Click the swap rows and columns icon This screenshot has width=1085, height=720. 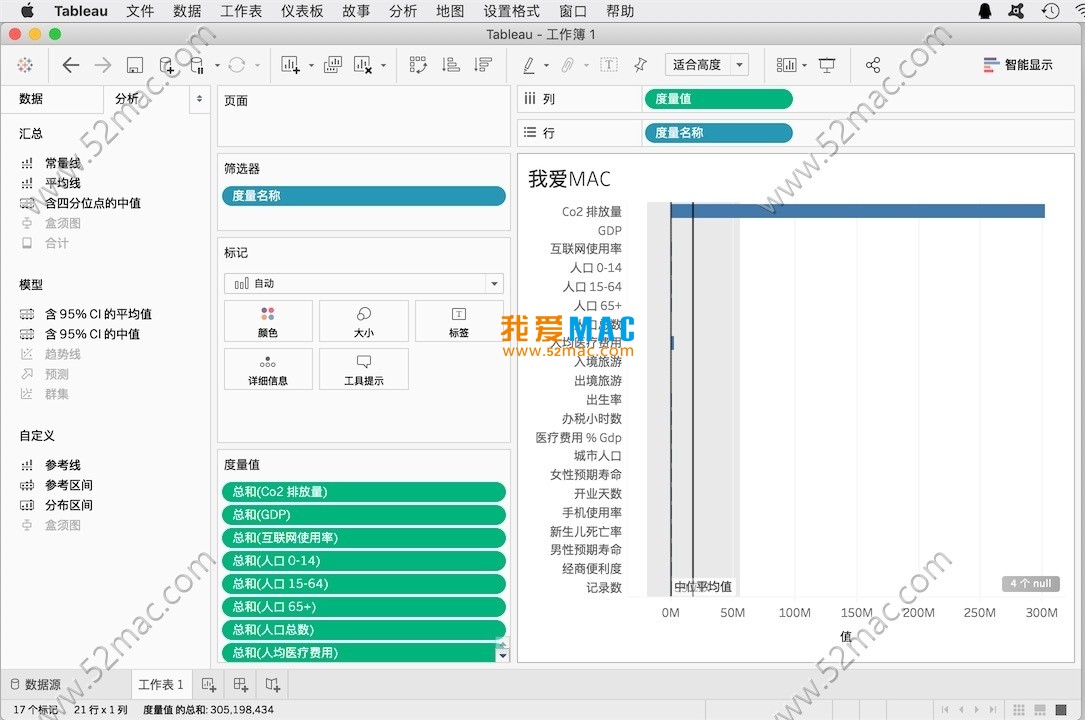coord(418,65)
